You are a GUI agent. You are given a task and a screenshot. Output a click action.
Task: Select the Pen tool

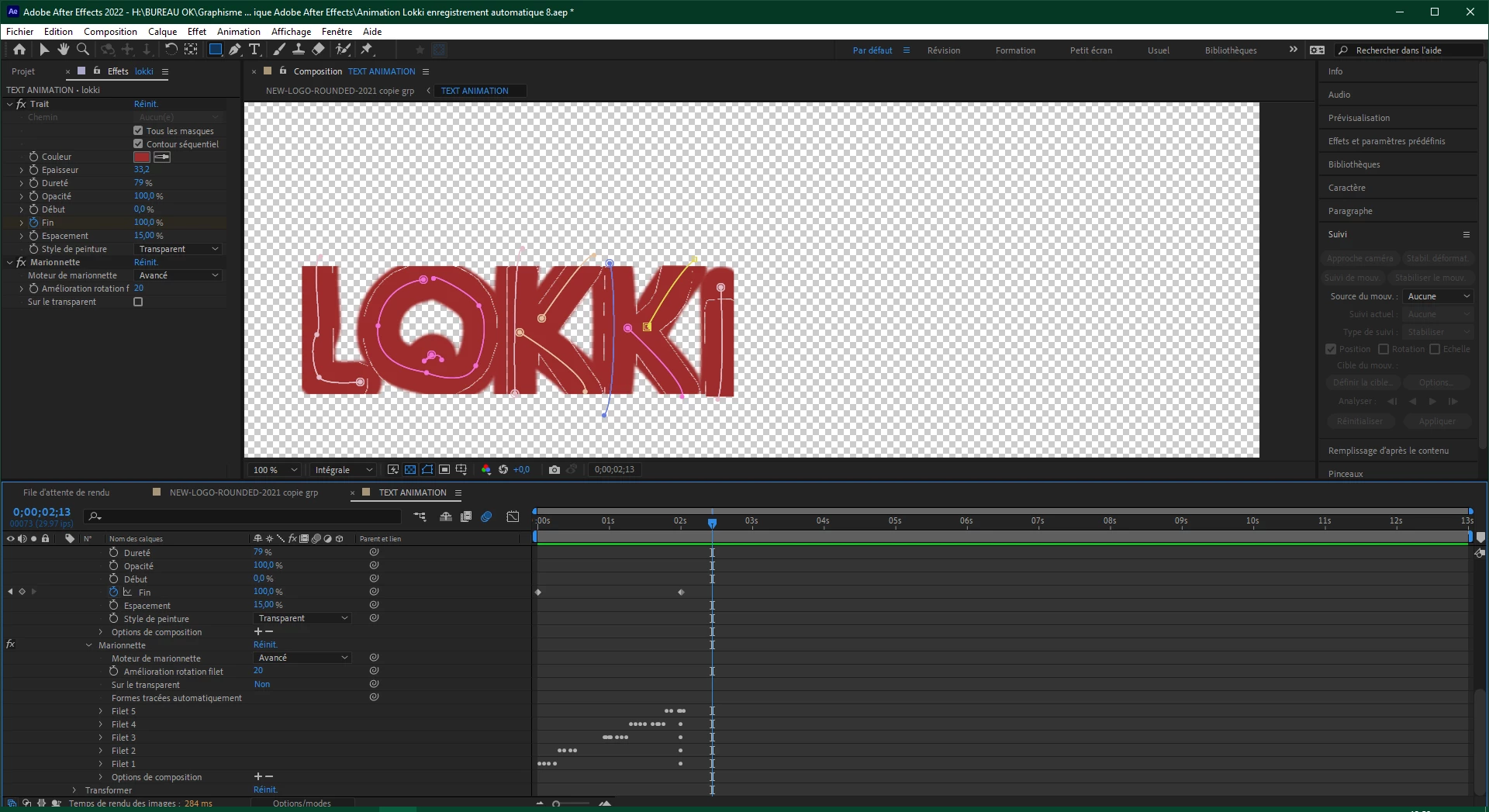click(x=235, y=50)
